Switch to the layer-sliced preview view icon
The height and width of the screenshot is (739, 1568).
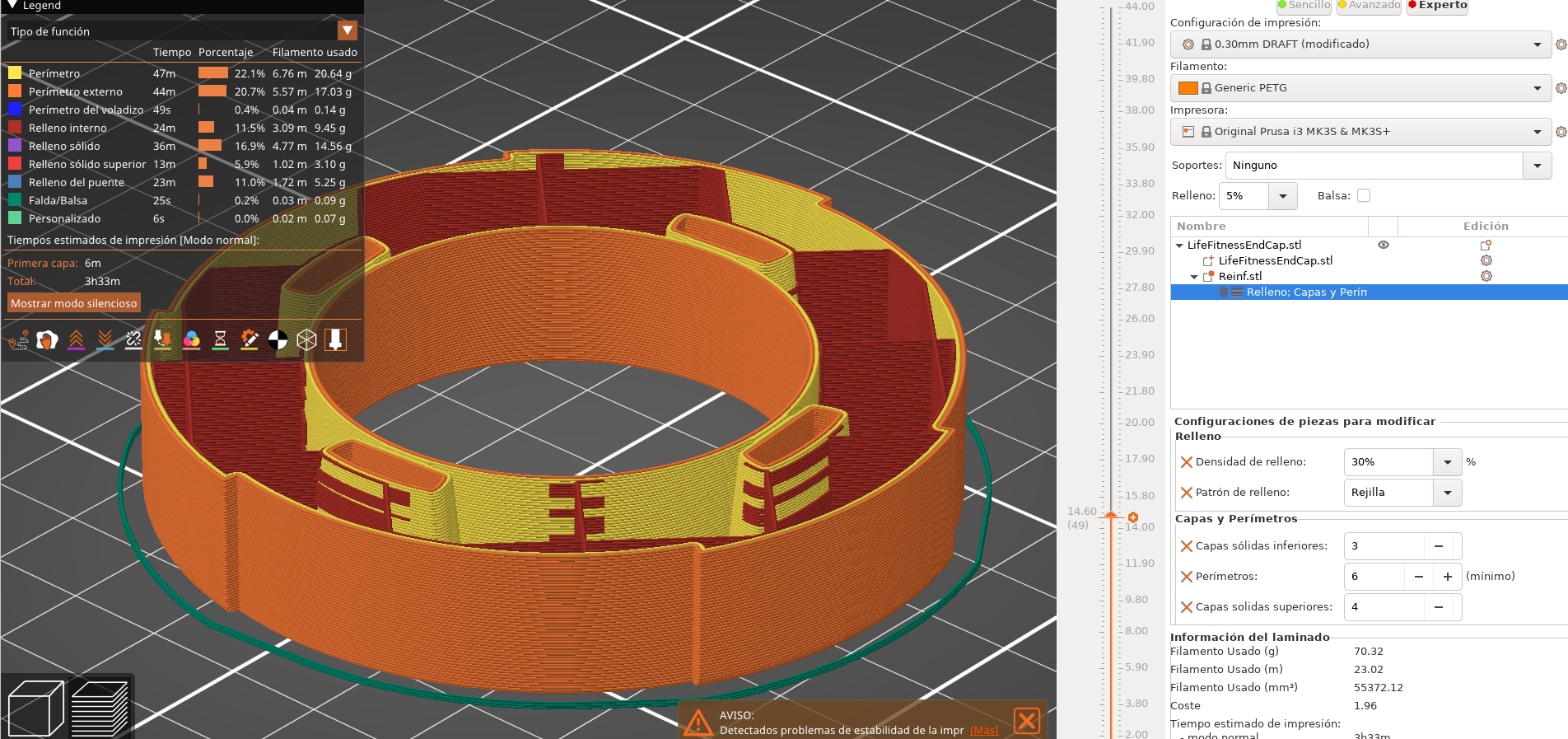click(x=100, y=708)
